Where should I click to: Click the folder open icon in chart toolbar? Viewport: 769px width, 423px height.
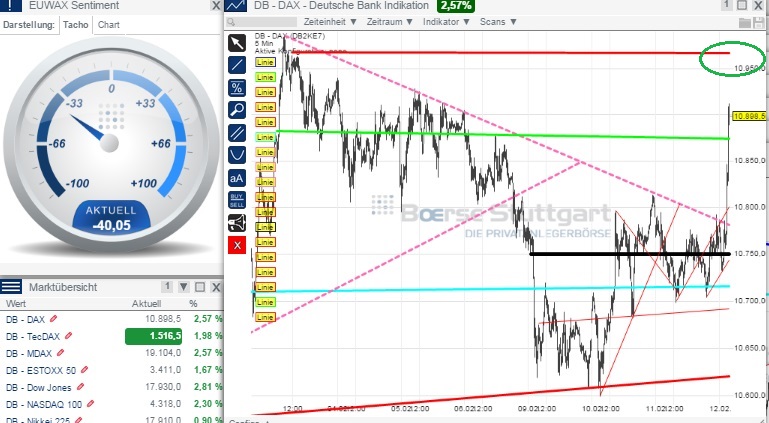(744, 22)
